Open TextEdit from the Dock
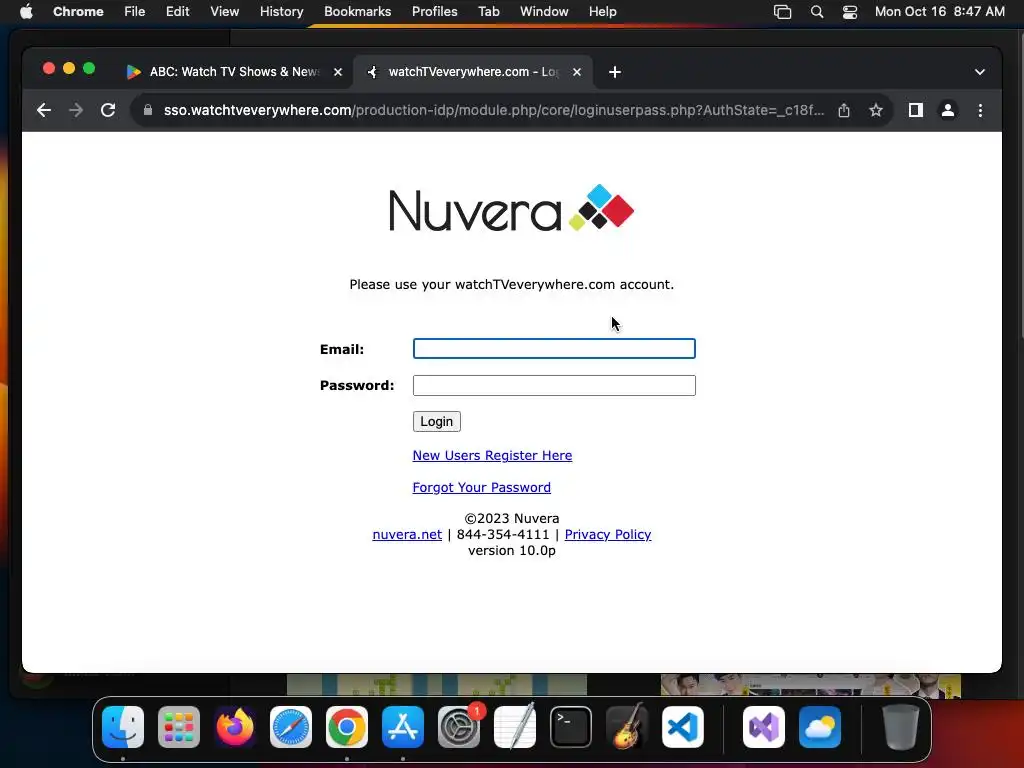Screen dimensions: 1024x768 pos(515,727)
